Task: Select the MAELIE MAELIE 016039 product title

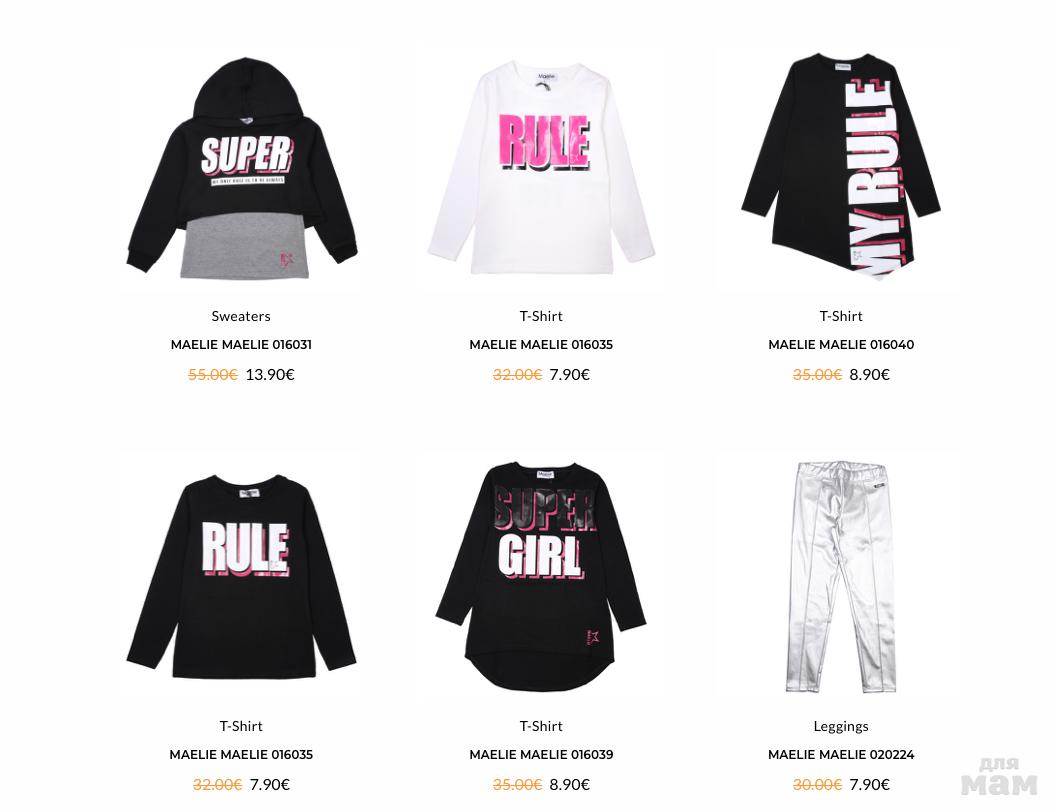Action: tap(541, 755)
